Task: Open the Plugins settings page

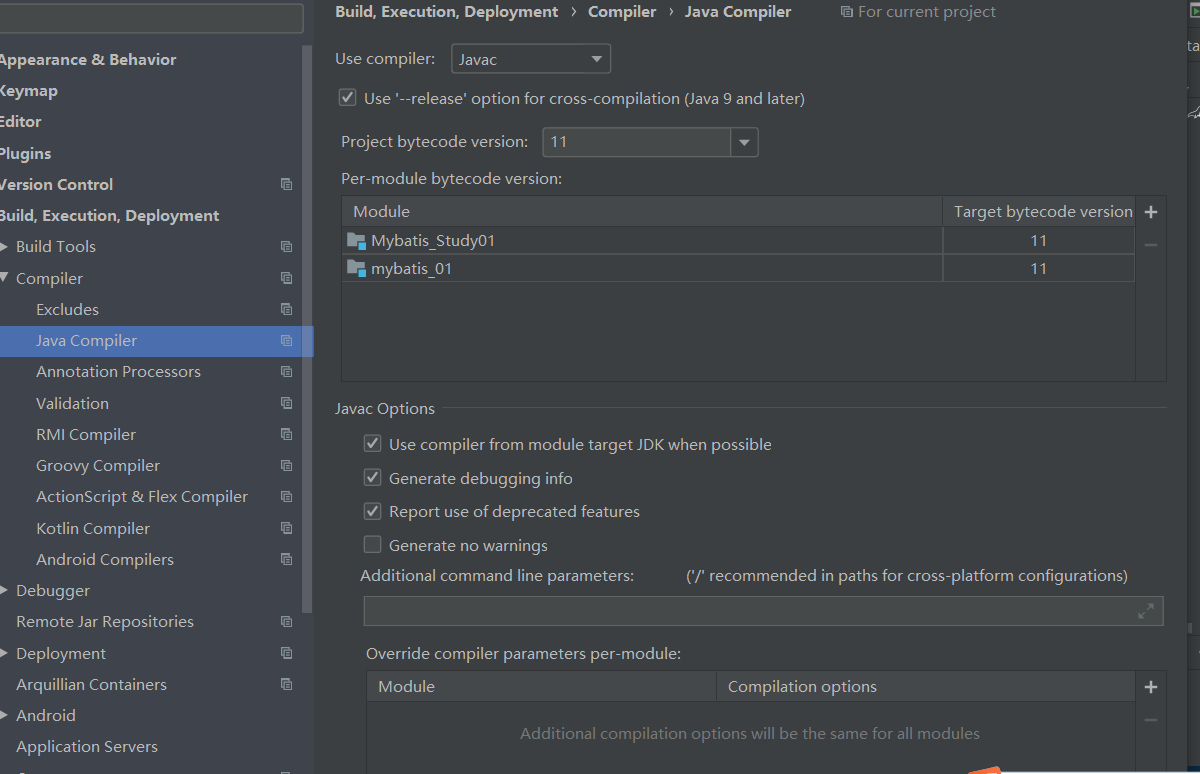Action: click(x=25, y=153)
